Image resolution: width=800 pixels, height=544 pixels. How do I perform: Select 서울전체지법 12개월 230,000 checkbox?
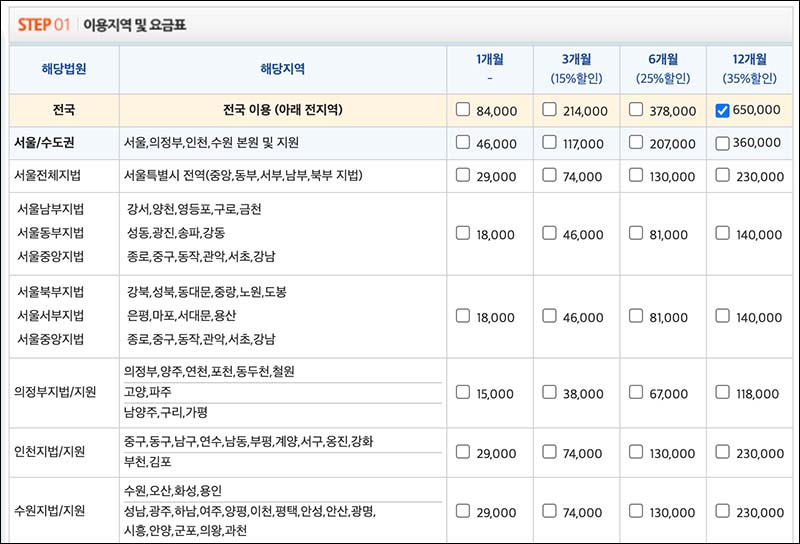click(x=723, y=175)
